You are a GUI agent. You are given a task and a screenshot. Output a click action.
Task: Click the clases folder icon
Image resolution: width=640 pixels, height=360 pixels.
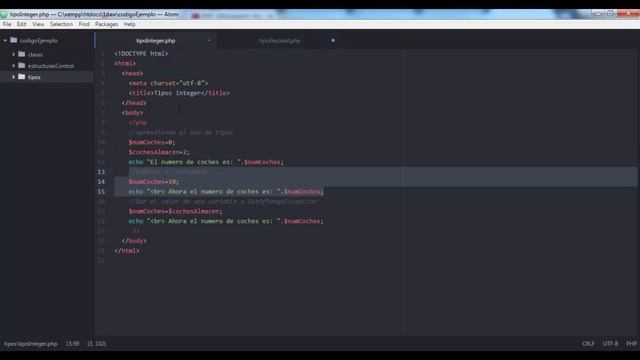click(22, 54)
